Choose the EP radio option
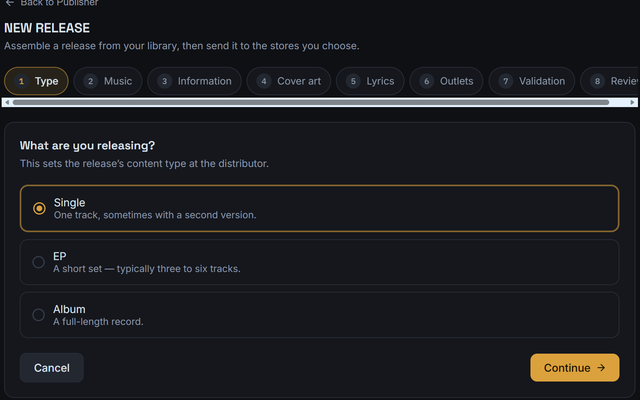 [x=39, y=262]
